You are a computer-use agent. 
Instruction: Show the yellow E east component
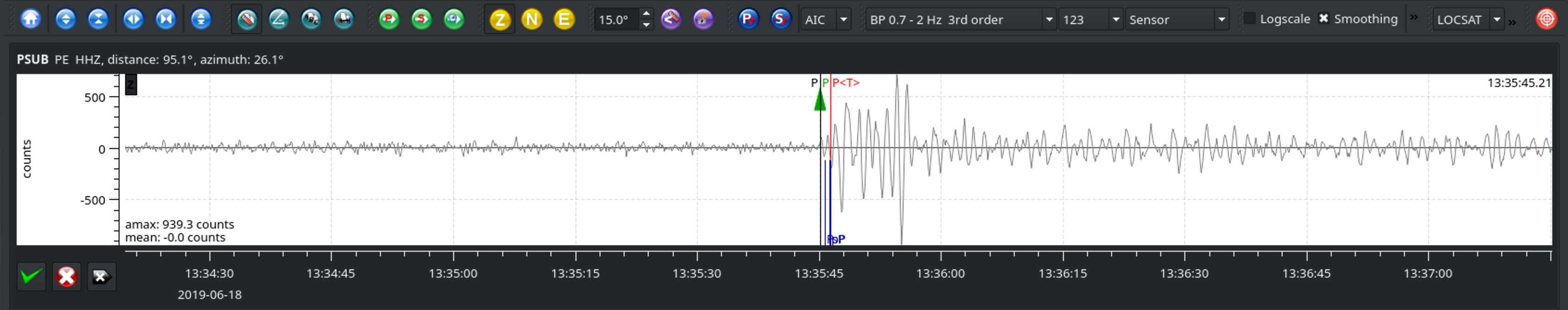tap(564, 19)
